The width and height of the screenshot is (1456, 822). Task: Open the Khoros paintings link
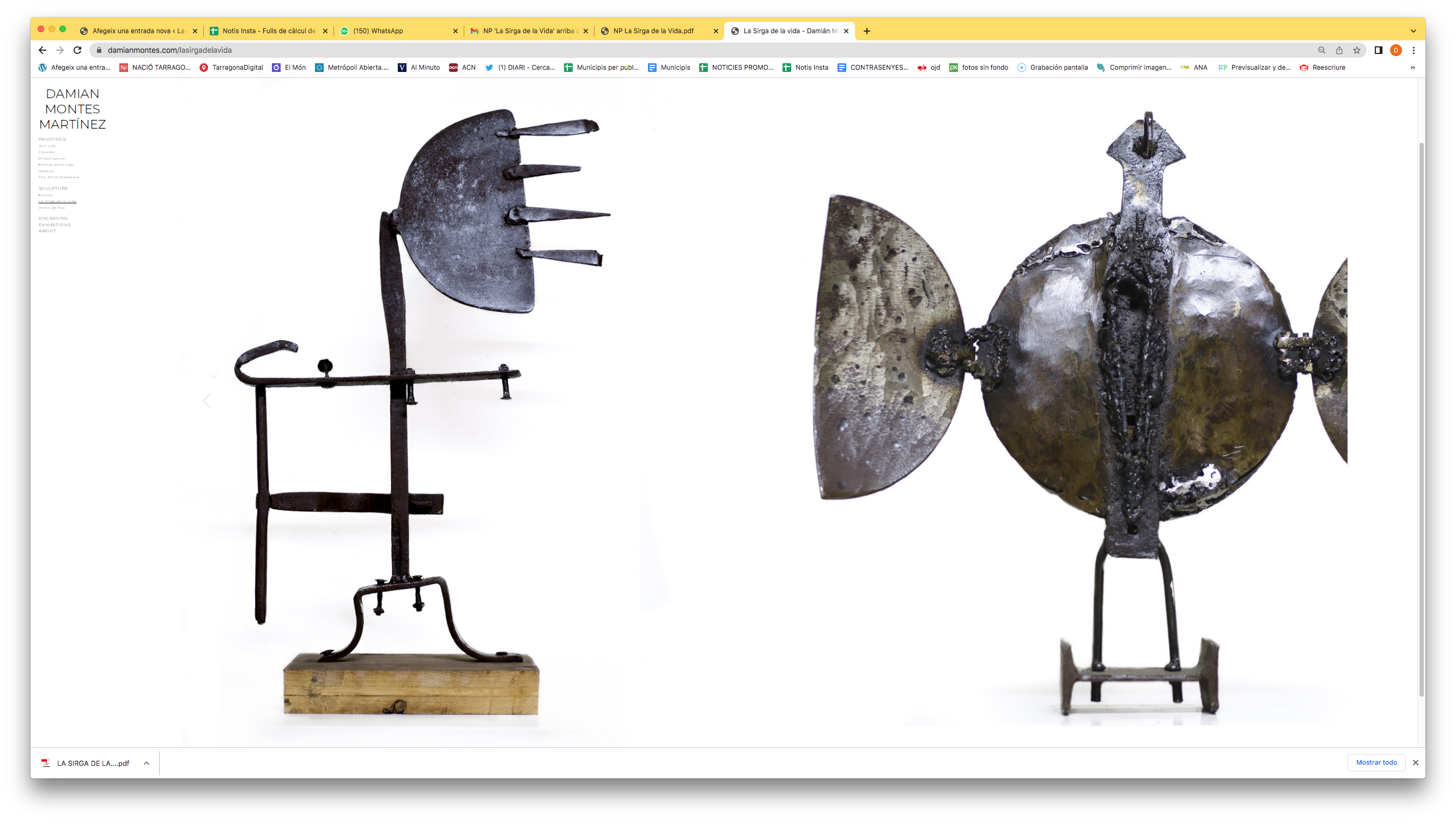[56, 165]
